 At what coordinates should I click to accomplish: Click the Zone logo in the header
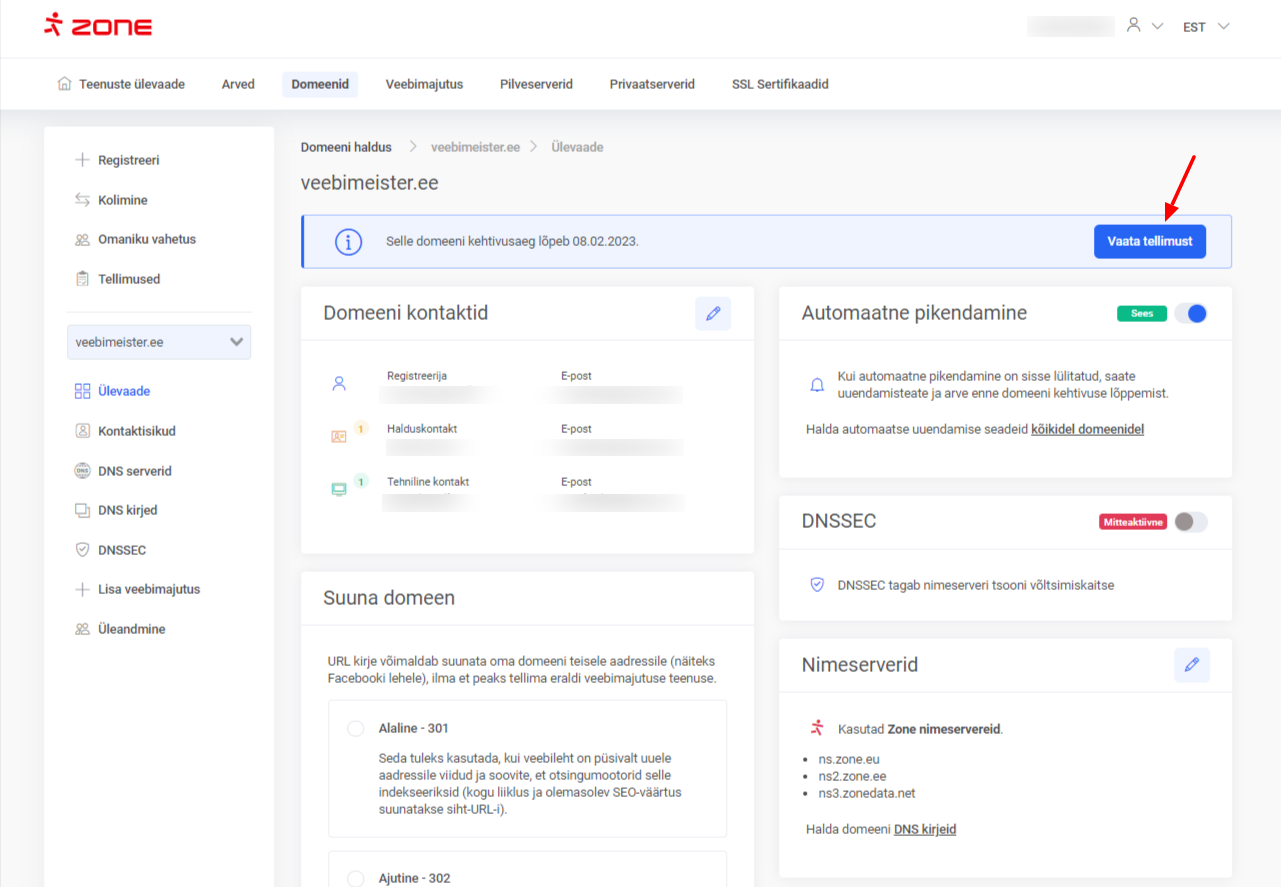point(98,26)
